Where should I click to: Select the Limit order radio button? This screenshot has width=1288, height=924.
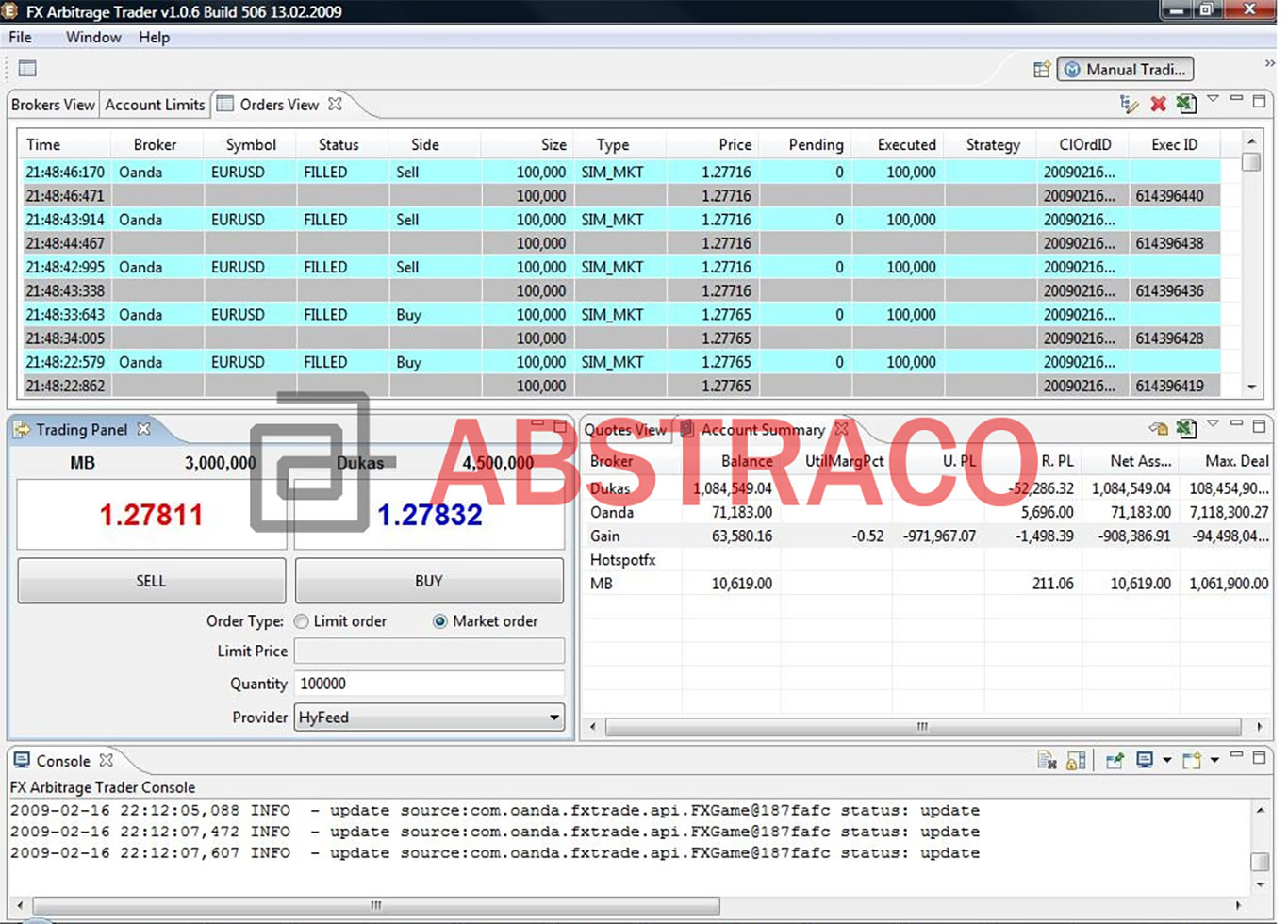coord(302,621)
